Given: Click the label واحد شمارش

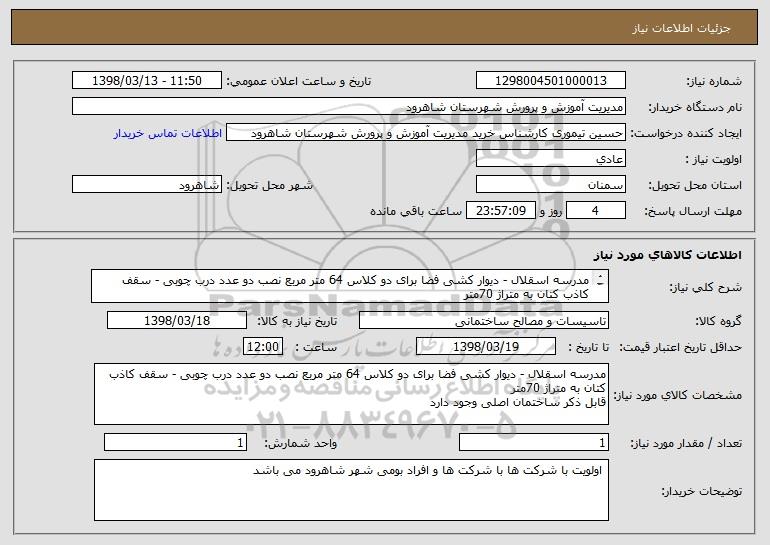Looking at the screenshot, I should click(x=301, y=443).
